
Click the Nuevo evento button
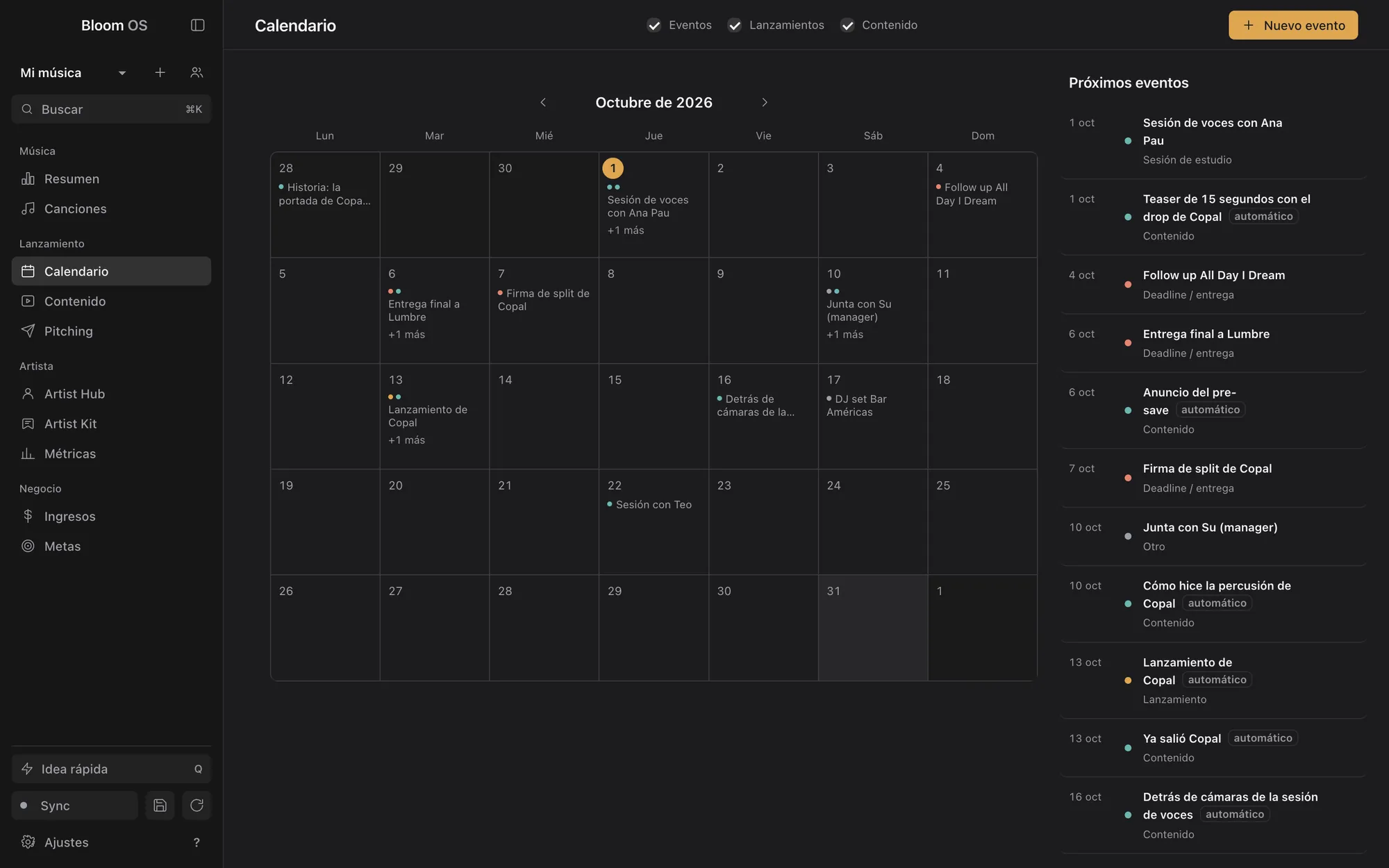1293,25
